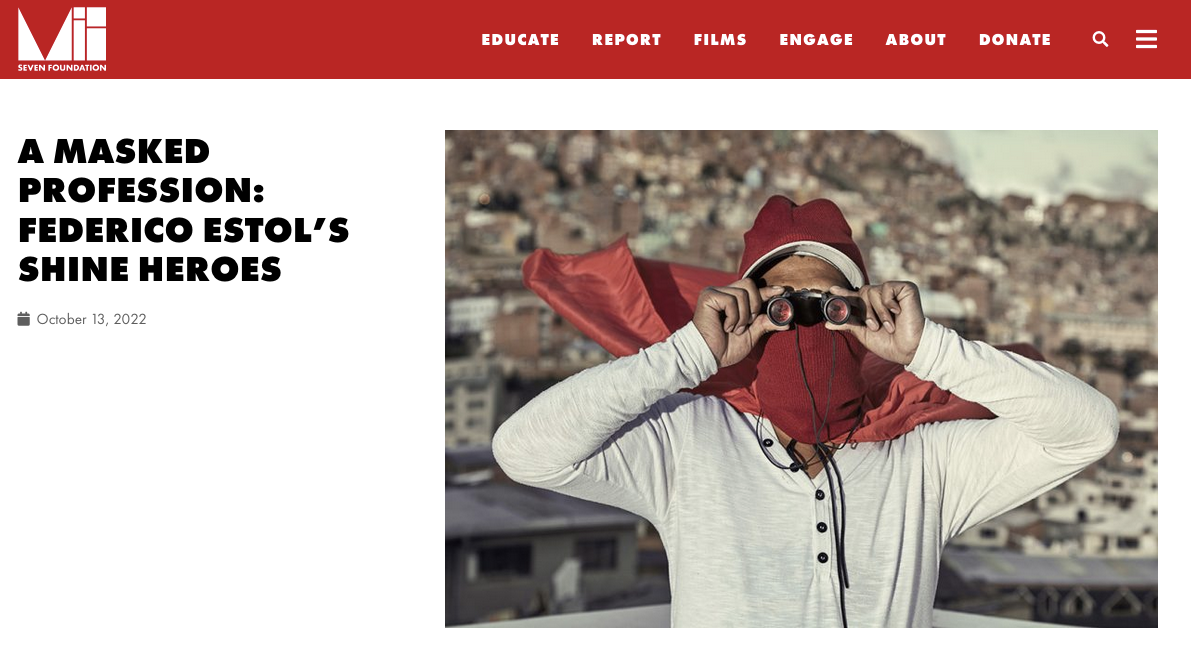The width and height of the screenshot is (1191, 645).
Task: Click the binoculars in the photo
Action: pyautogui.click(x=808, y=308)
